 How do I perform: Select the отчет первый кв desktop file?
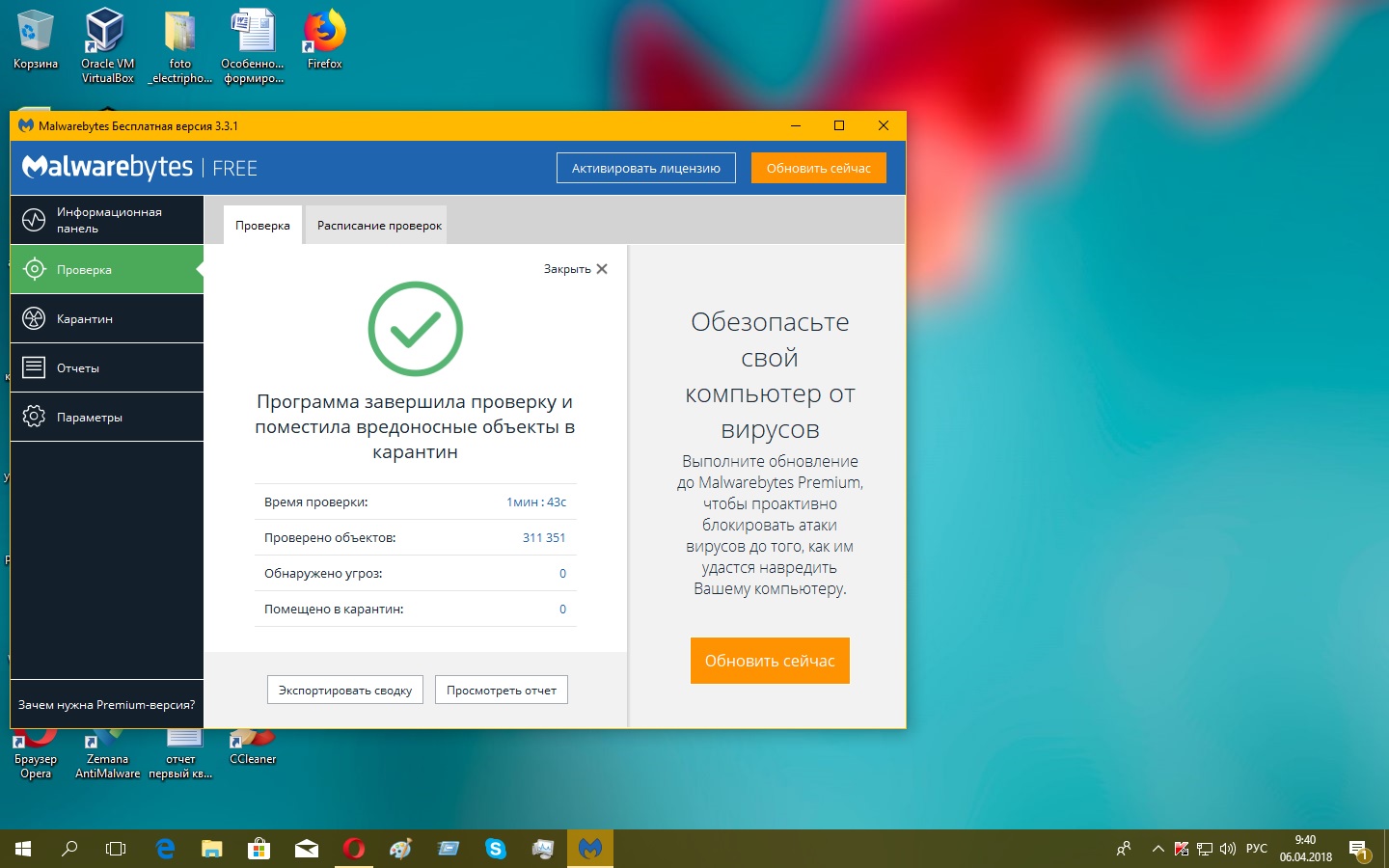tap(180, 756)
